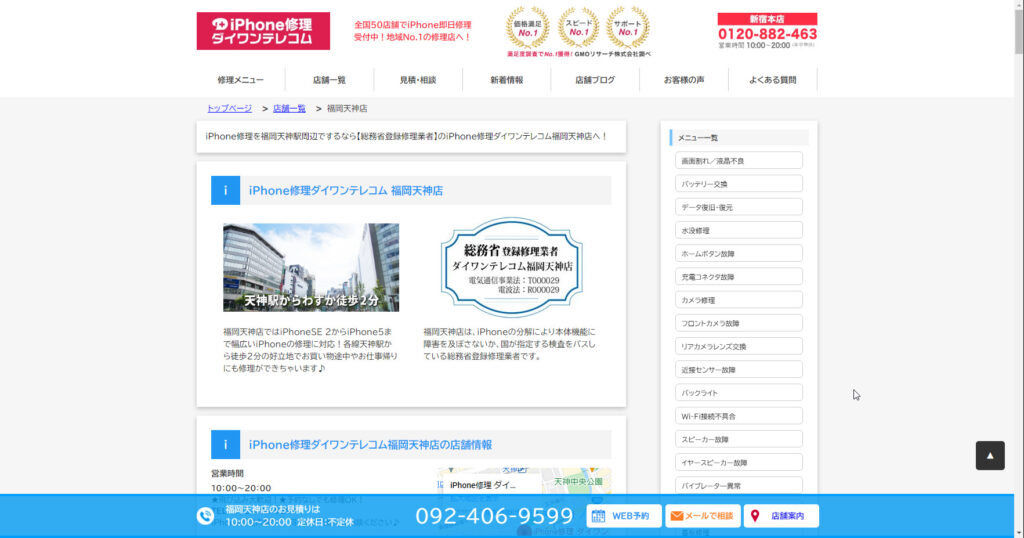Follow the 店舗一覧 breadcrumb link
The image size is (1024, 538).
coord(289,108)
